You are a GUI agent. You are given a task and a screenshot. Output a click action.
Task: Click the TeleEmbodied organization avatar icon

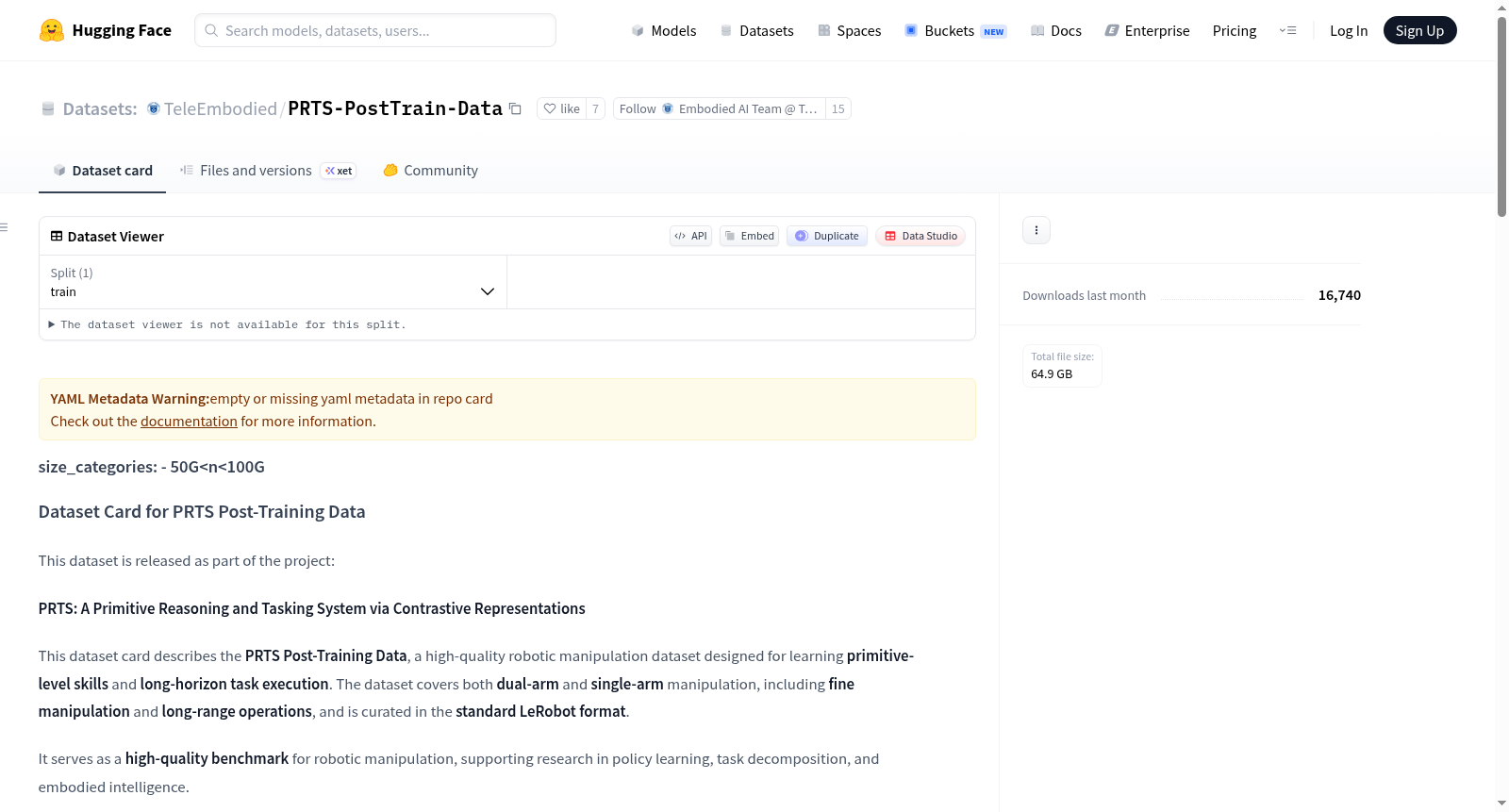tap(154, 108)
